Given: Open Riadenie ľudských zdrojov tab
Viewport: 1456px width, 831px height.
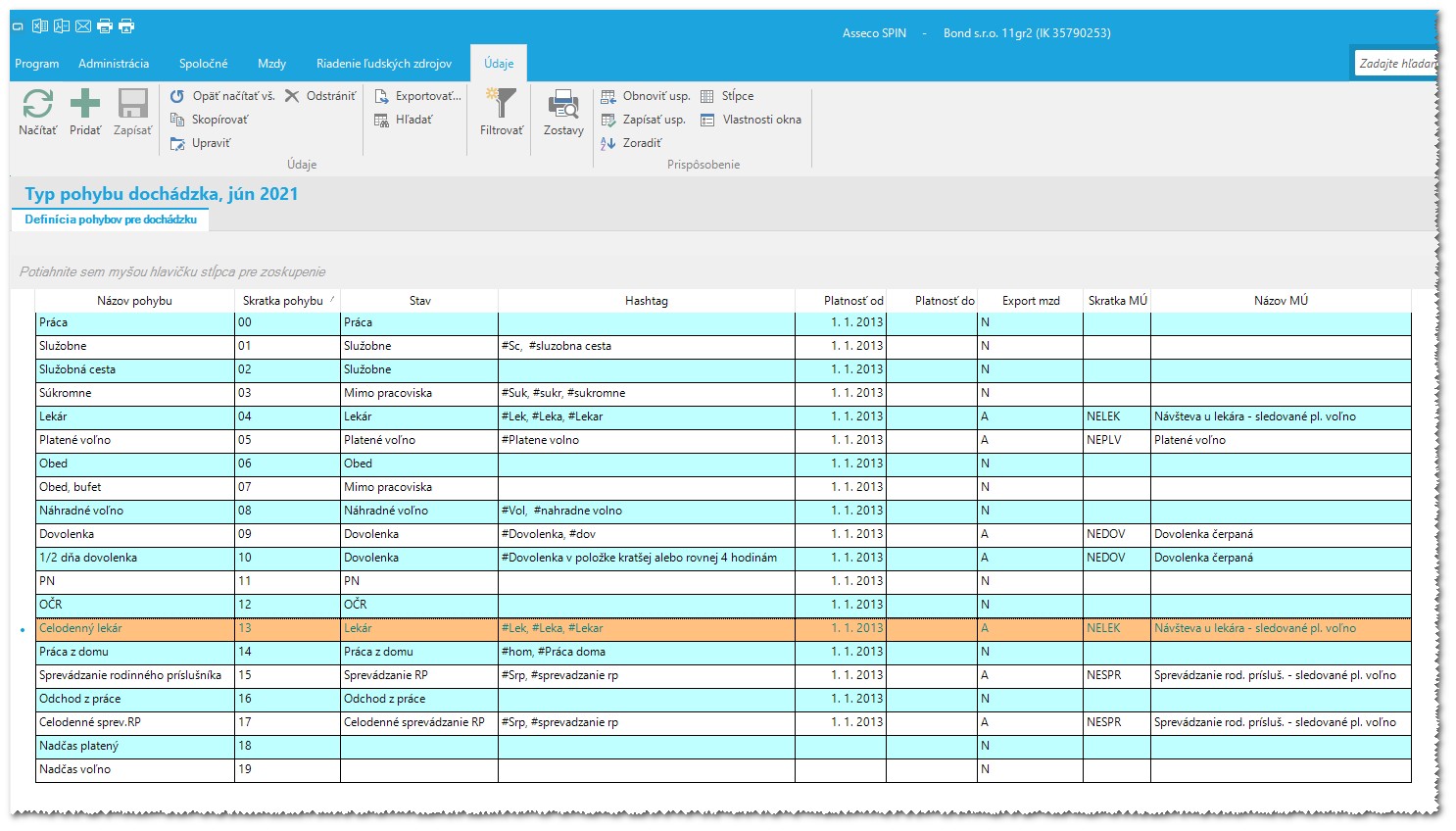Looking at the screenshot, I should (x=384, y=64).
